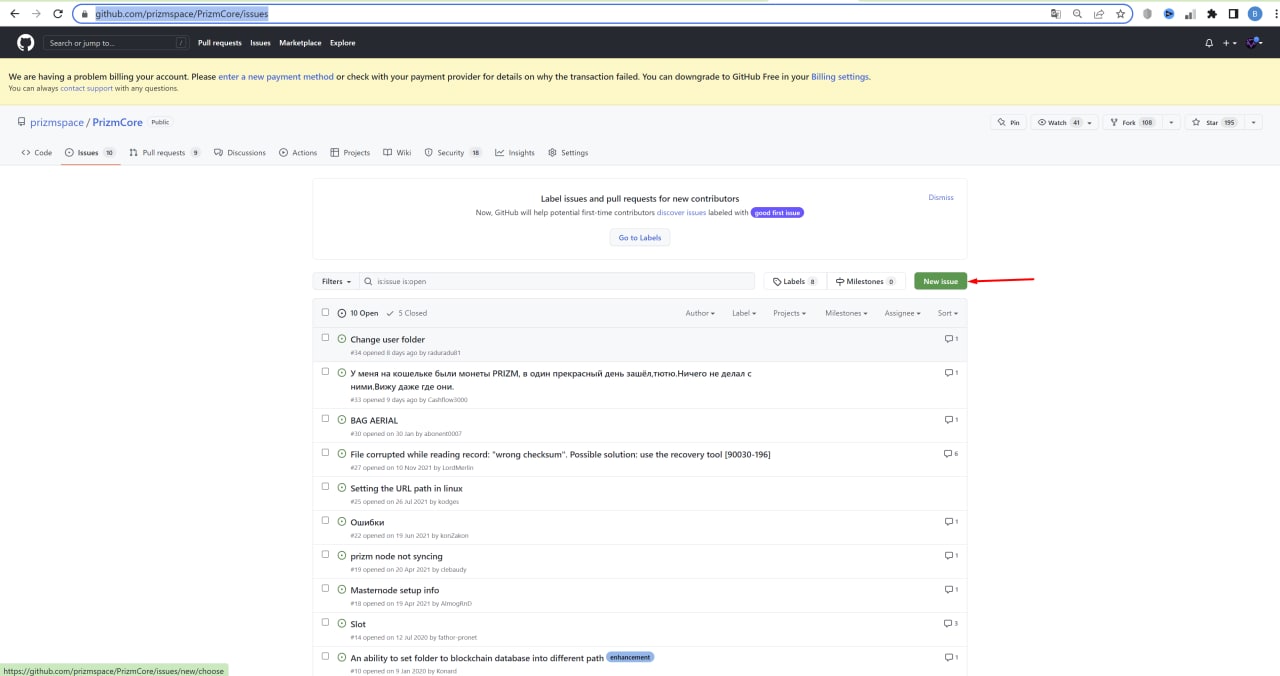Open the browser side panel icon

[x=1233, y=14]
